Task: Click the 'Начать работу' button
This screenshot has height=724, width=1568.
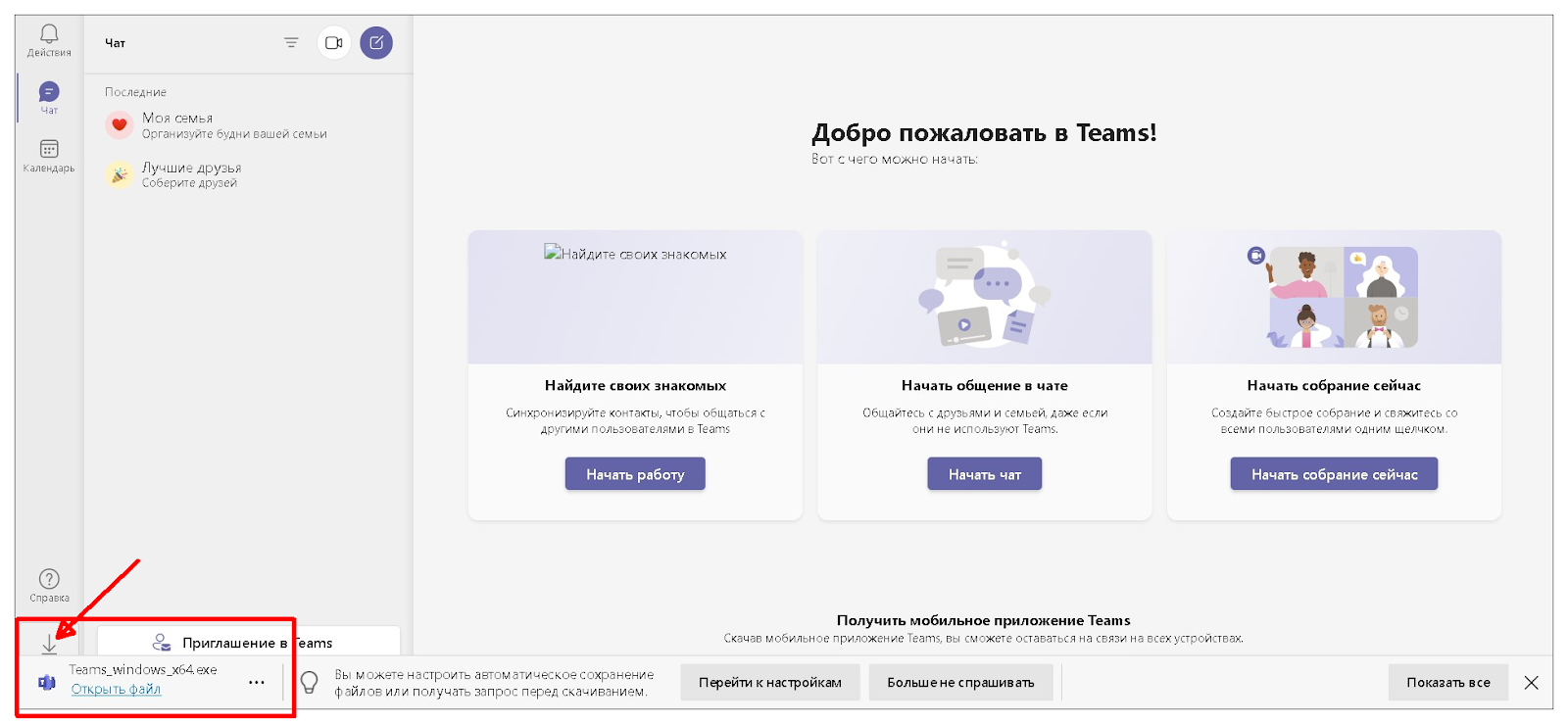Action: coord(635,474)
